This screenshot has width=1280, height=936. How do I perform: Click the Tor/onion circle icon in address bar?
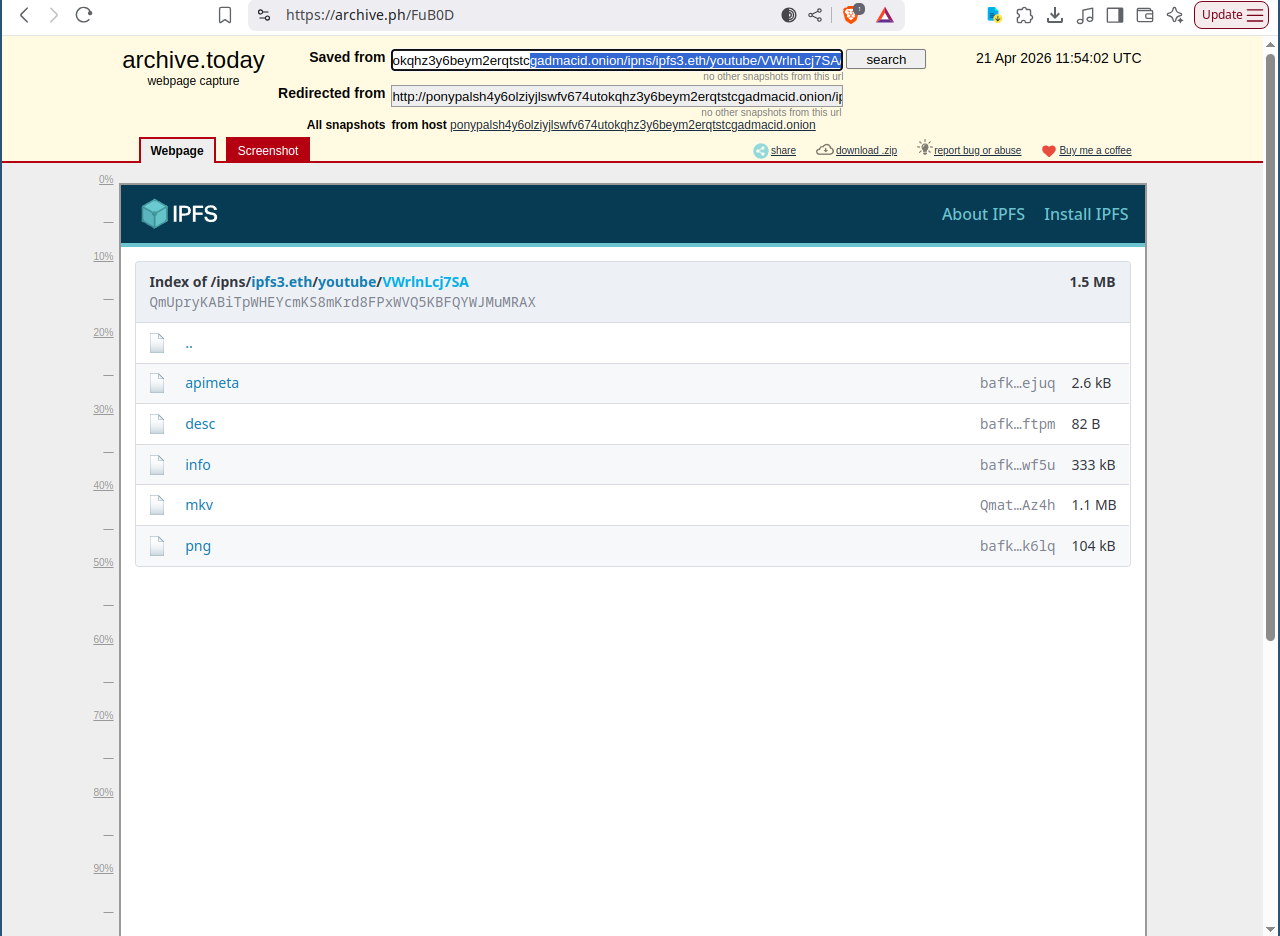(789, 15)
